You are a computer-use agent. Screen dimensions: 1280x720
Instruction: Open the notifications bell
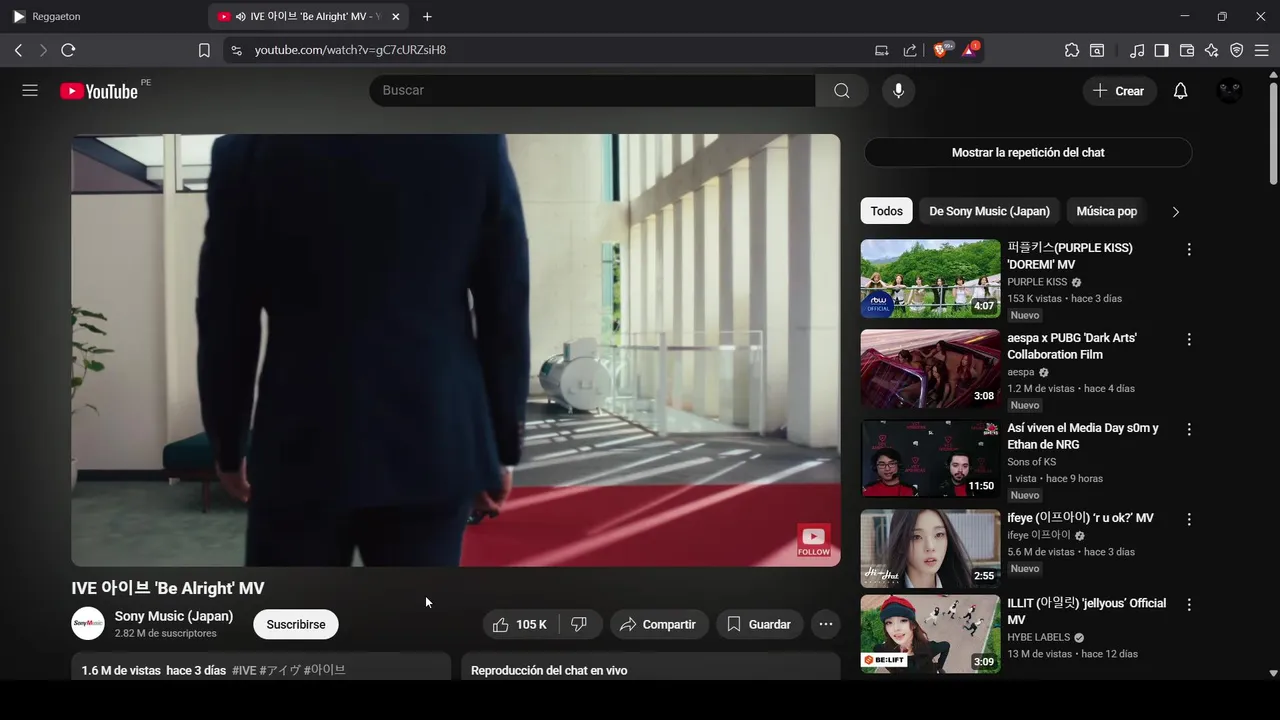coord(1180,91)
